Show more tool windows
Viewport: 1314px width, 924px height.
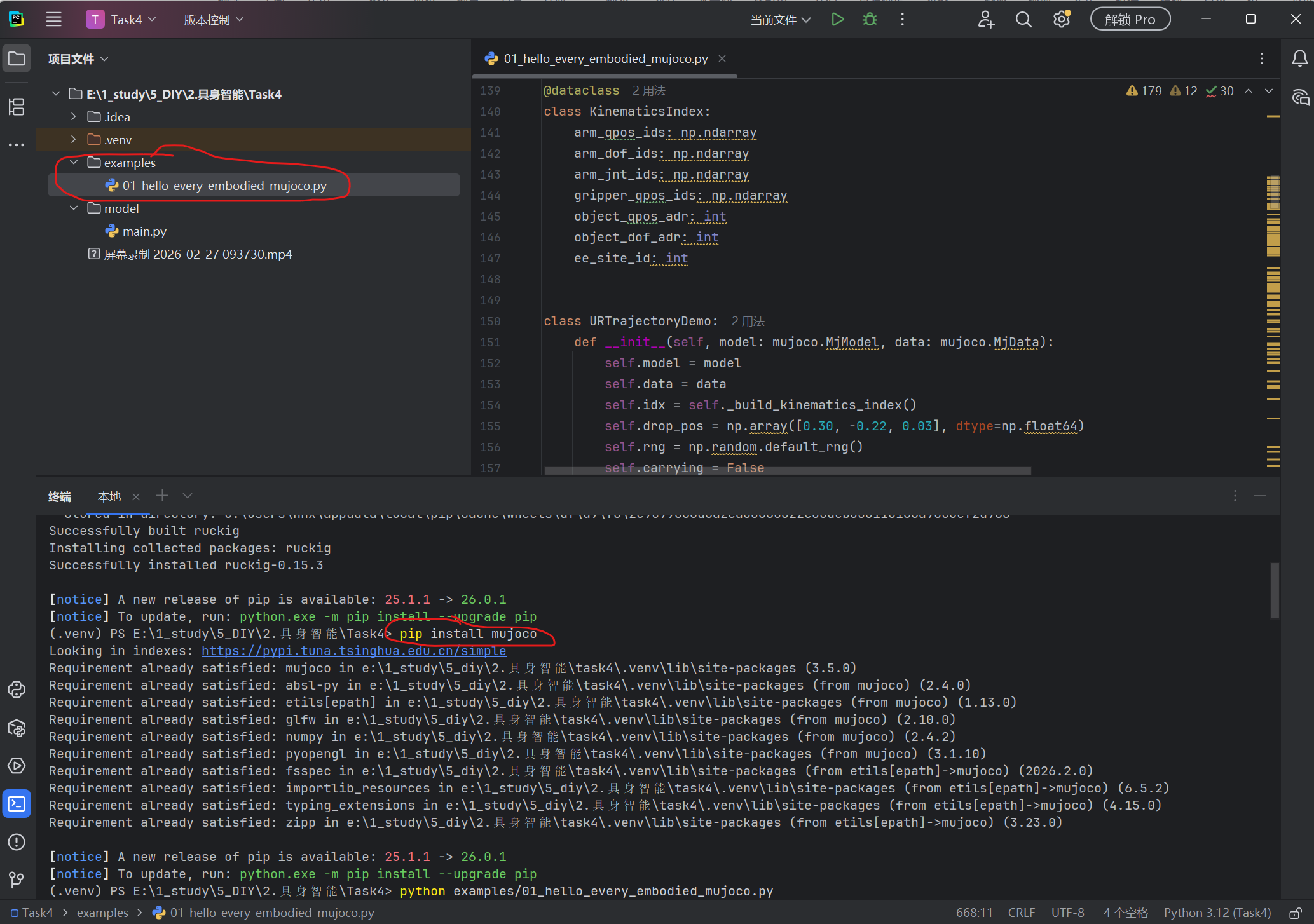tap(17, 145)
